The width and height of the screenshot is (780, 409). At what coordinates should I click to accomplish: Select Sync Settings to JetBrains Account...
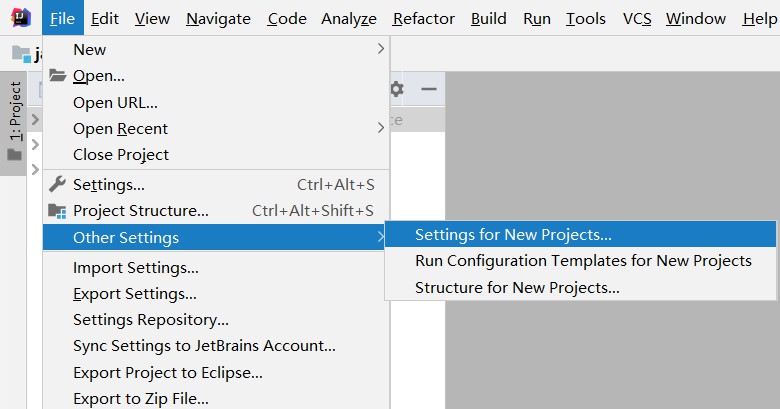(204, 346)
